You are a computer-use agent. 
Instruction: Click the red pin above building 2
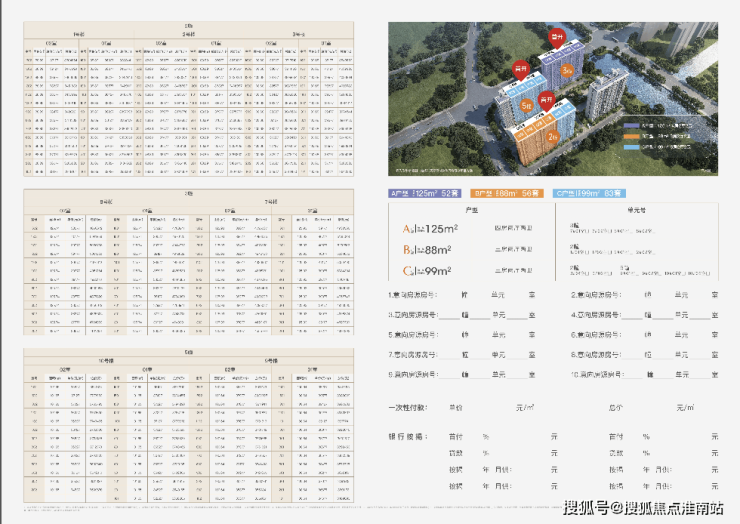(x=546, y=101)
